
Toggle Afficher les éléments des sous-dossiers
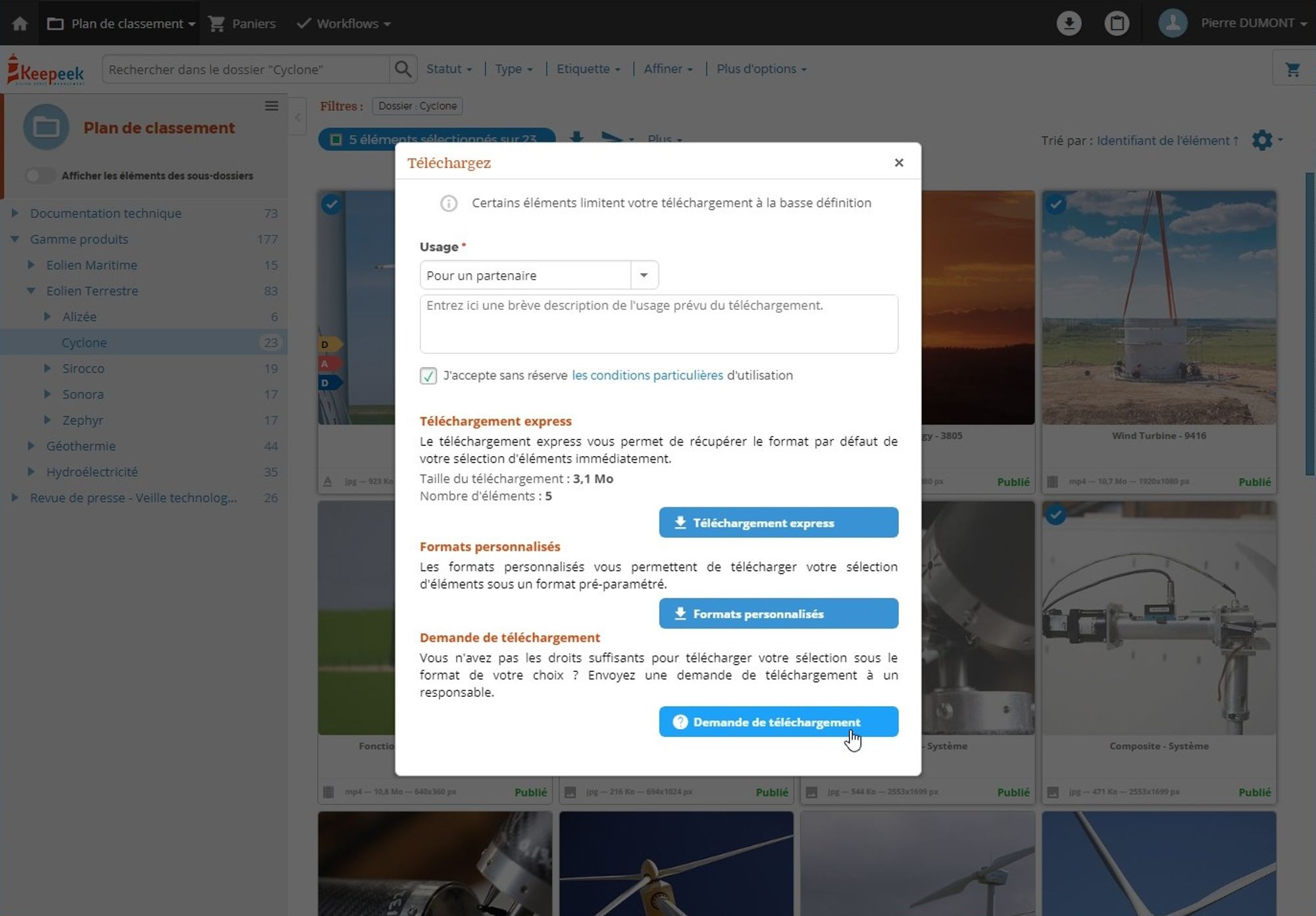pyautogui.click(x=39, y=176)
